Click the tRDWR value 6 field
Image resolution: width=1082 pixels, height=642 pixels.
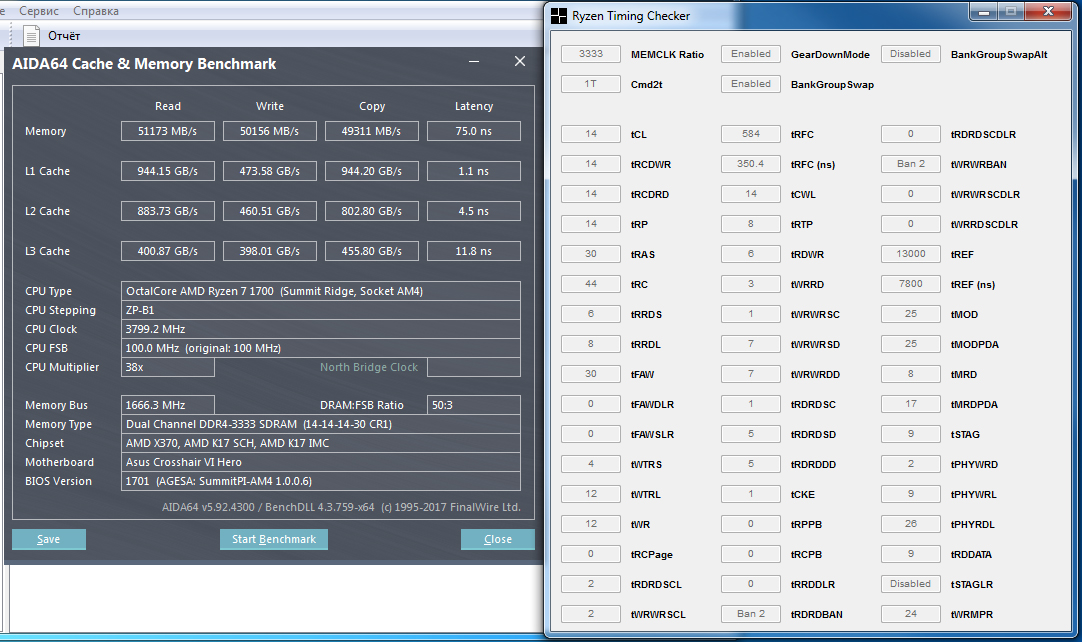[751, 254]
